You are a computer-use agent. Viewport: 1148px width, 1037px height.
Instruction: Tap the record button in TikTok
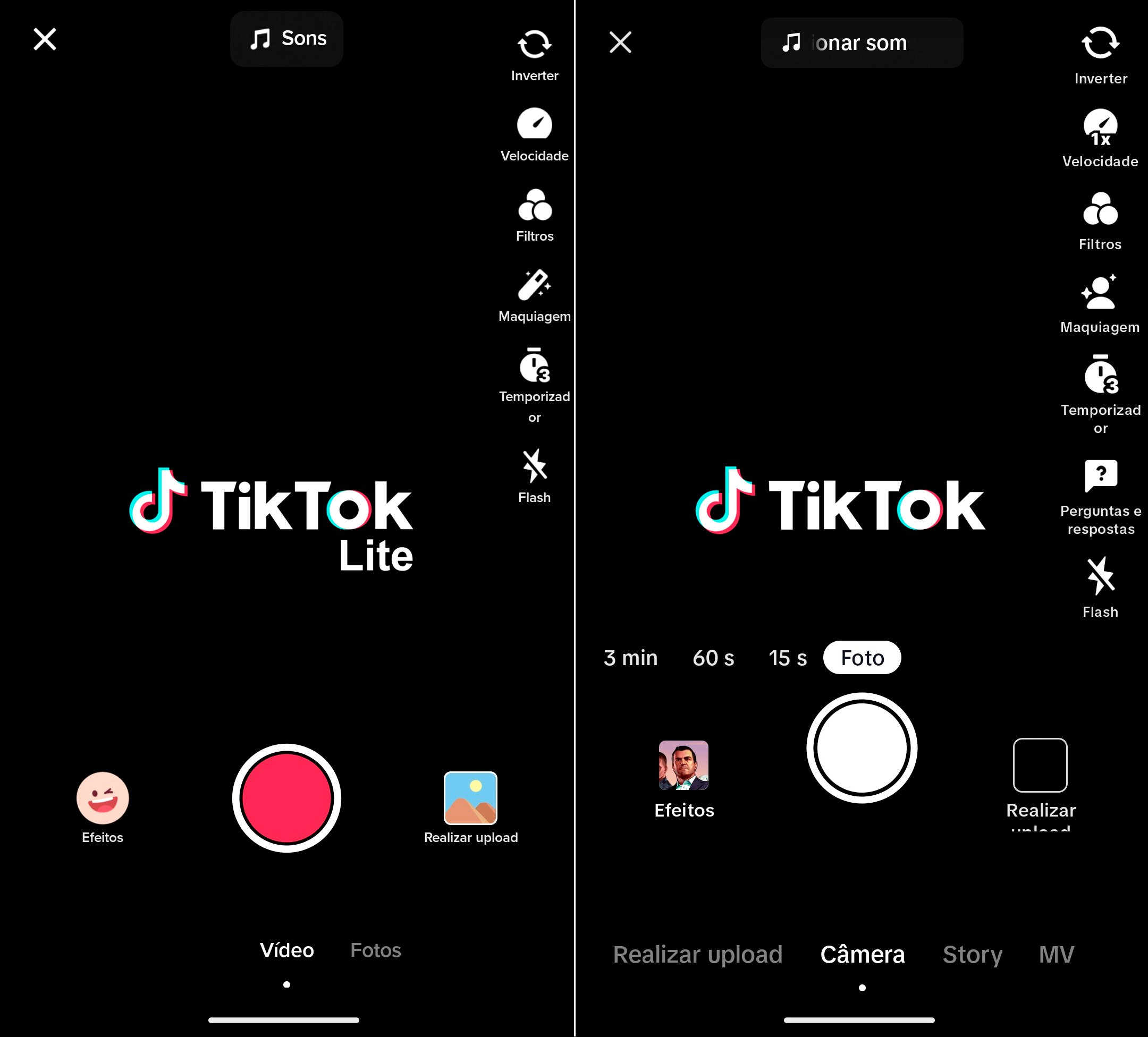click(287, 798)
